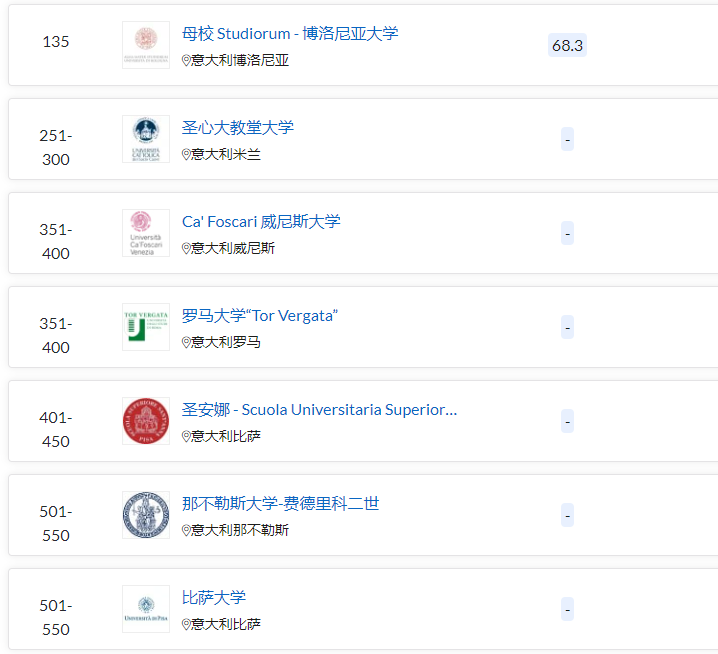
Task: Open the 母校 Studiorum - 博洛尼亚大学 link
Action: click(x=290, y=33)
